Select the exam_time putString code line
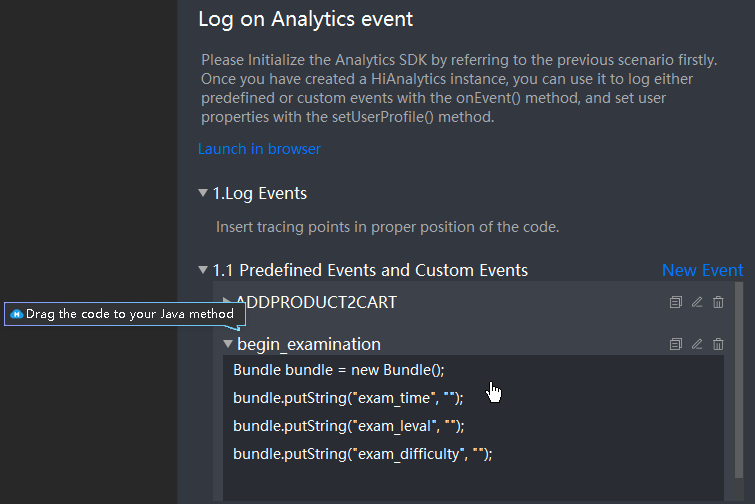The image size is (755, 504). pos(348,398)
